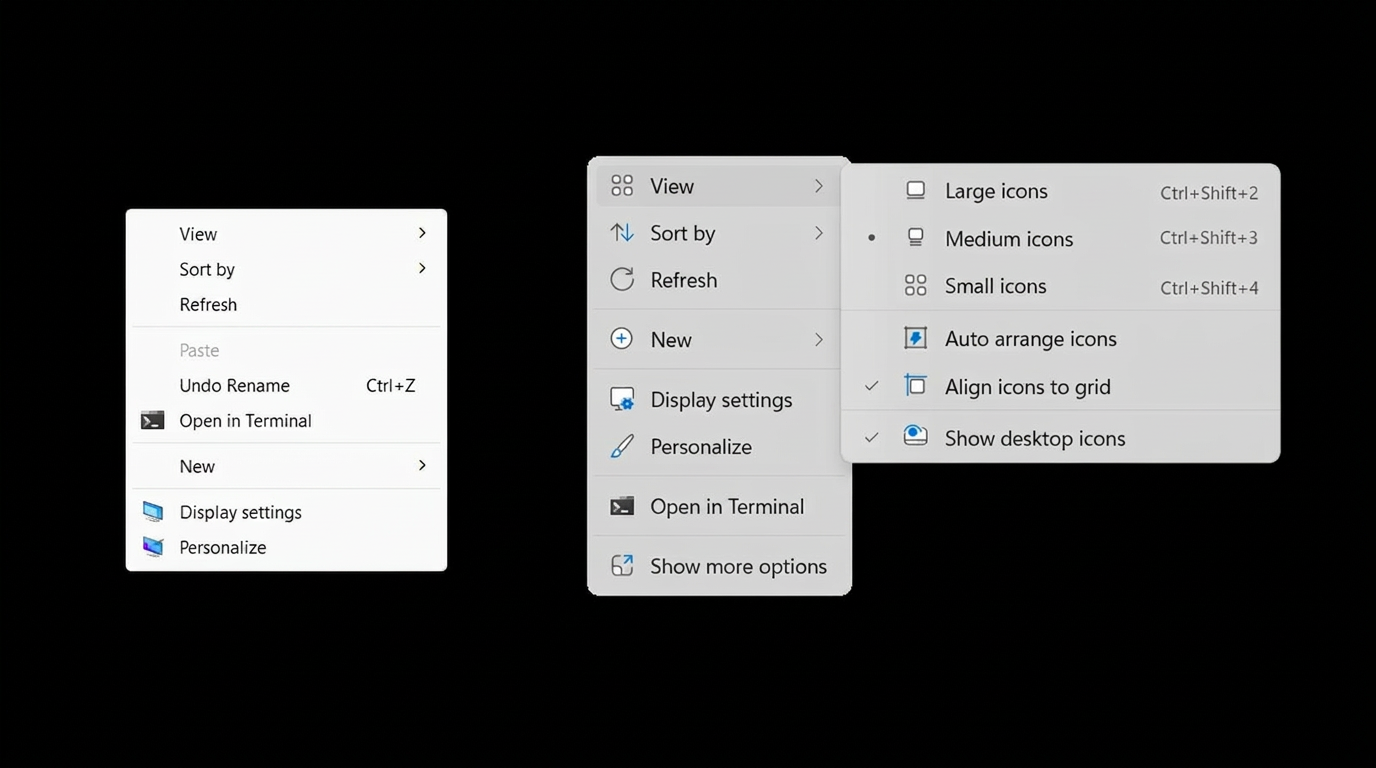The width and height of the screenshot is (1376, 768).
Task: Click the terminal icon in the classic menu
Action: [152, 421]
